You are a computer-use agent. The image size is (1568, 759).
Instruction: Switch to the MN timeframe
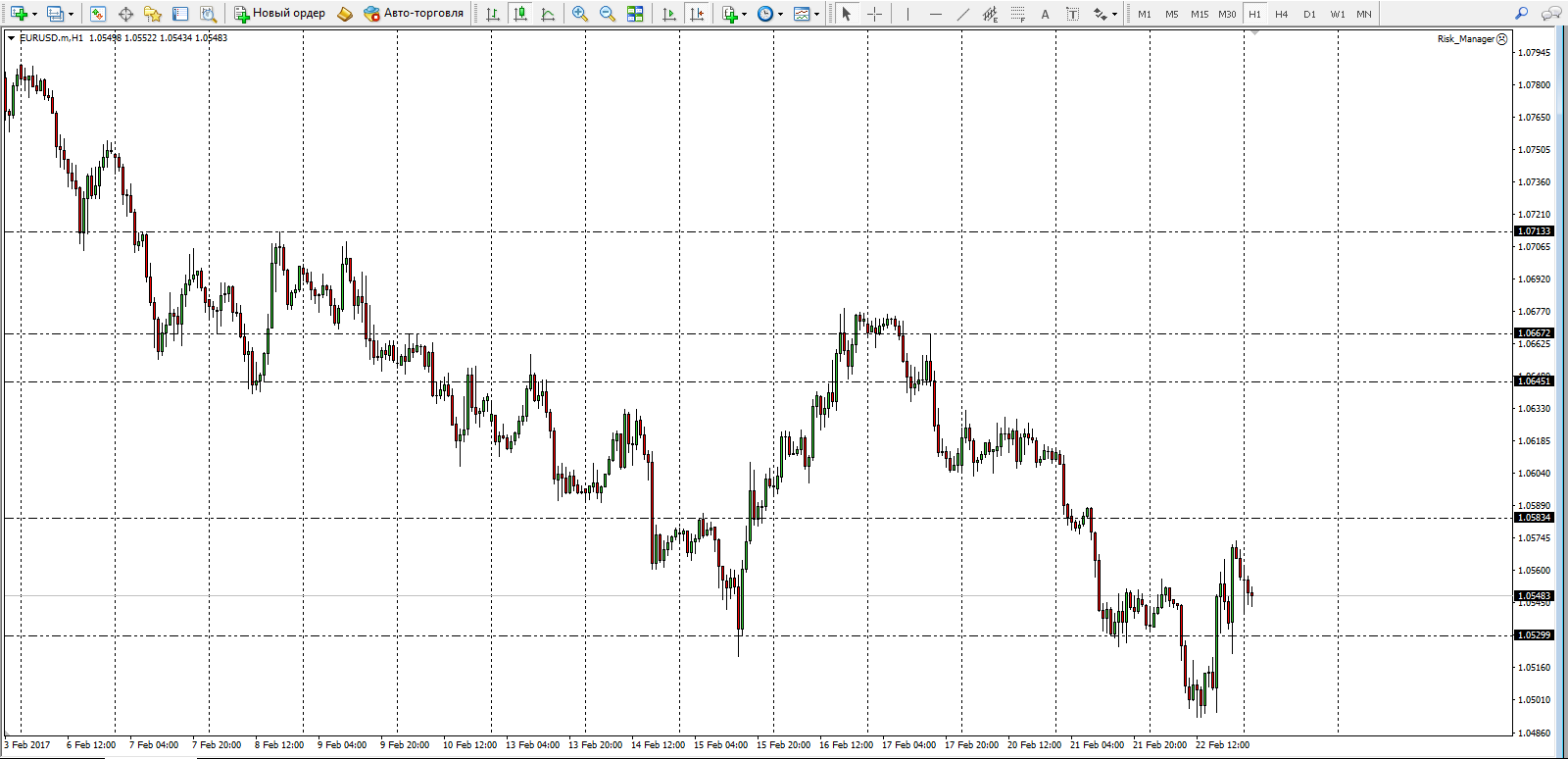pyautogui.click(x=1364, y=14)
